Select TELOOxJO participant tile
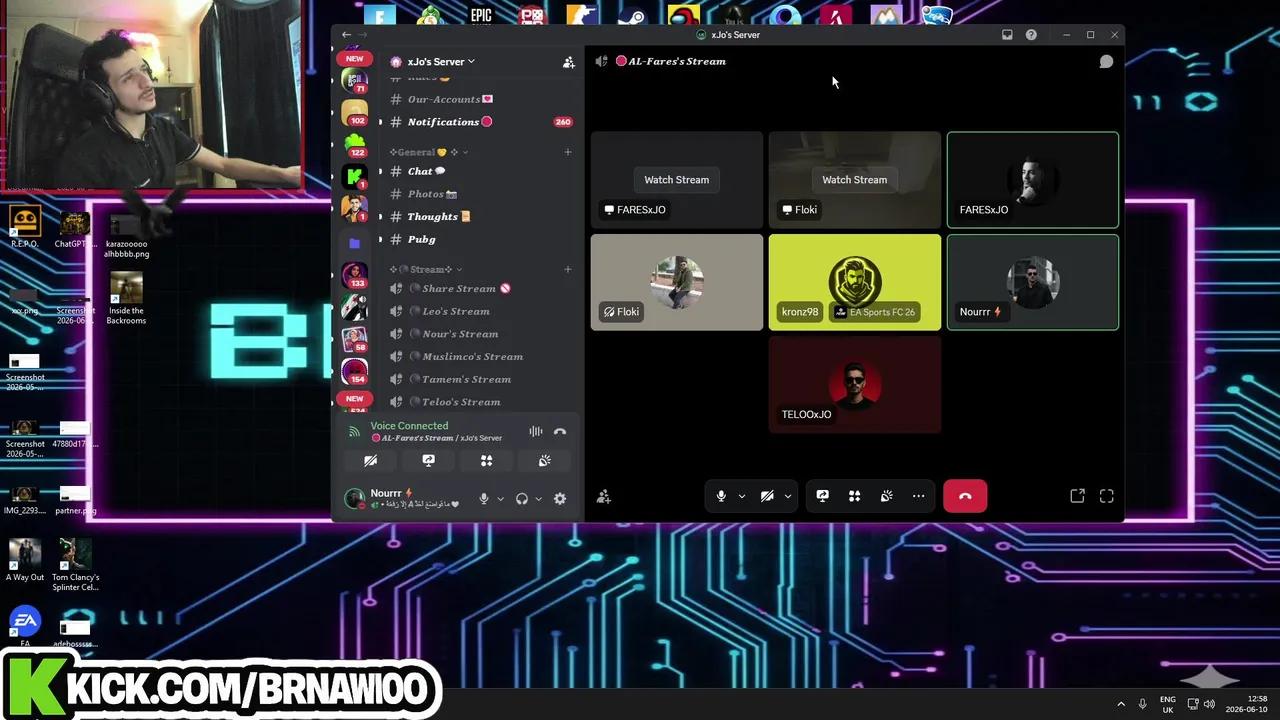 855,384
